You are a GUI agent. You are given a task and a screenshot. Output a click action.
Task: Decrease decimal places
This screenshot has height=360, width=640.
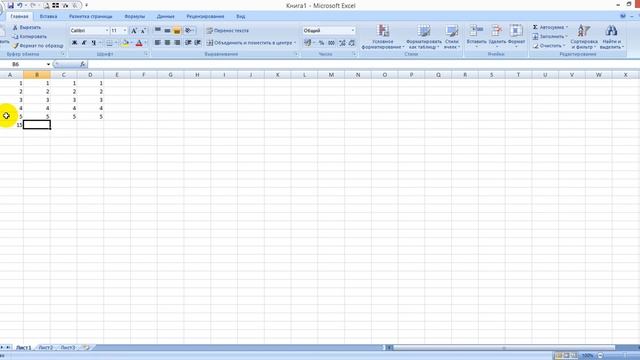[351, 42]
